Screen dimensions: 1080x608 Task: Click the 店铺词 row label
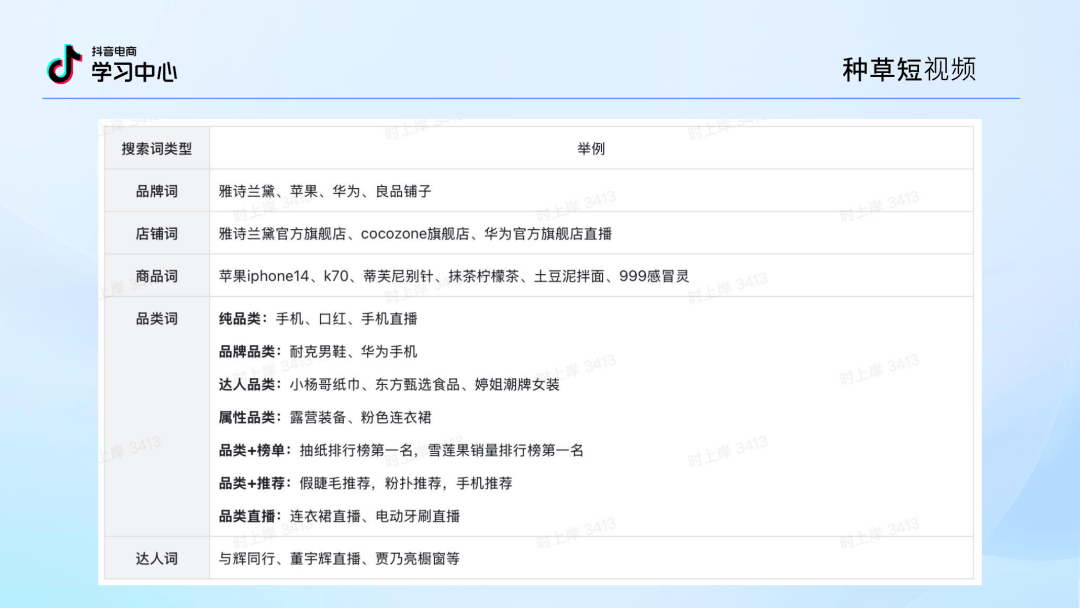[157, 234]
